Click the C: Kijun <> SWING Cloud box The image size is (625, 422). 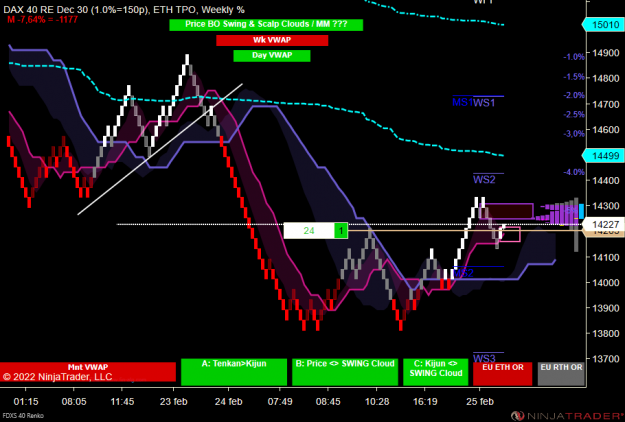(x=435, y=372)
